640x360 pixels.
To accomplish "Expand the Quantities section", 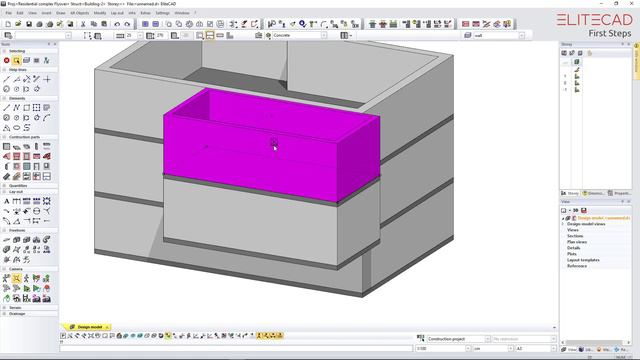I will 4,186.
